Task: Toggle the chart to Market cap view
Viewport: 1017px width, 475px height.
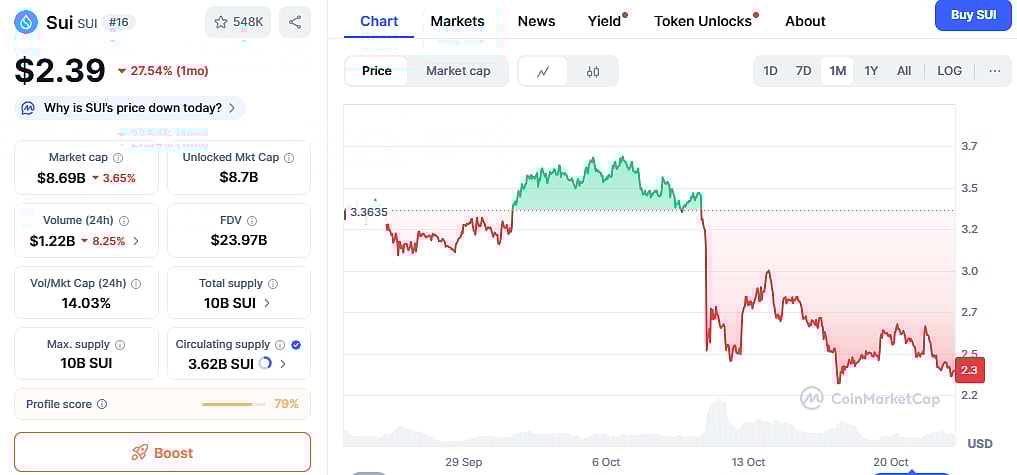Action: (x=458, y=71)
